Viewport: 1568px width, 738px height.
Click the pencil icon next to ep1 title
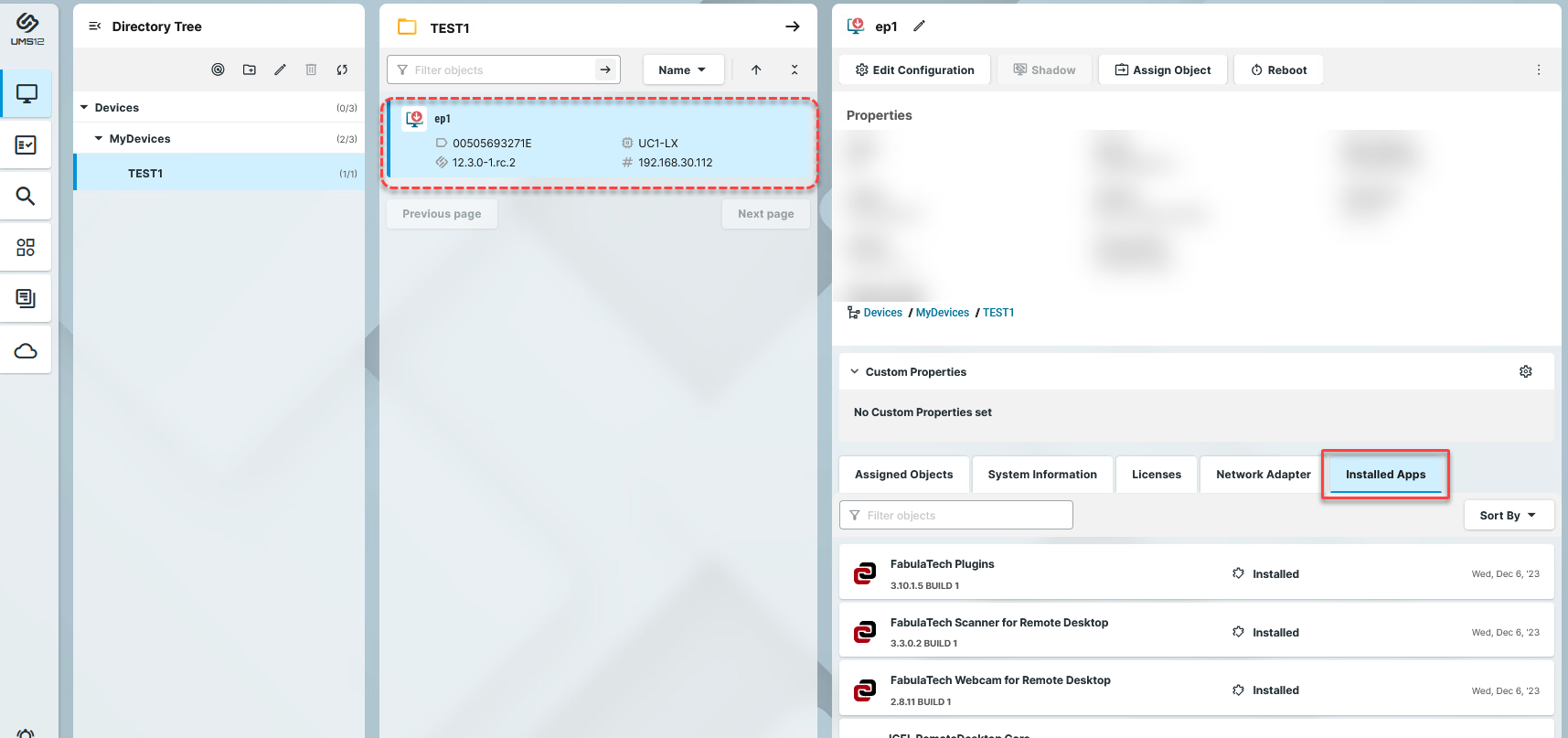pyautogui.click(x=919, y=27)
